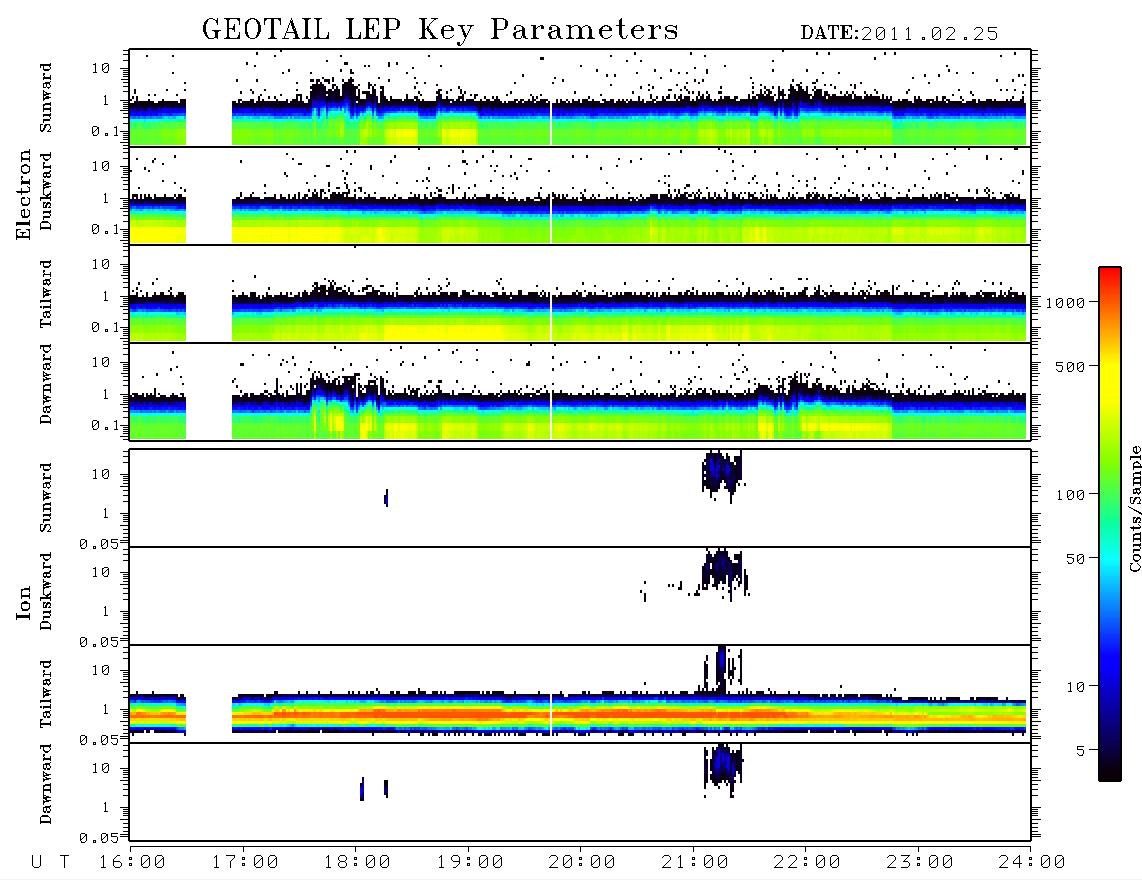Click the 100 colorbar scale label
Image resolution: width=1142 pixels, height=880 pixels.
pyautogui.click(x=1070, y=495)
